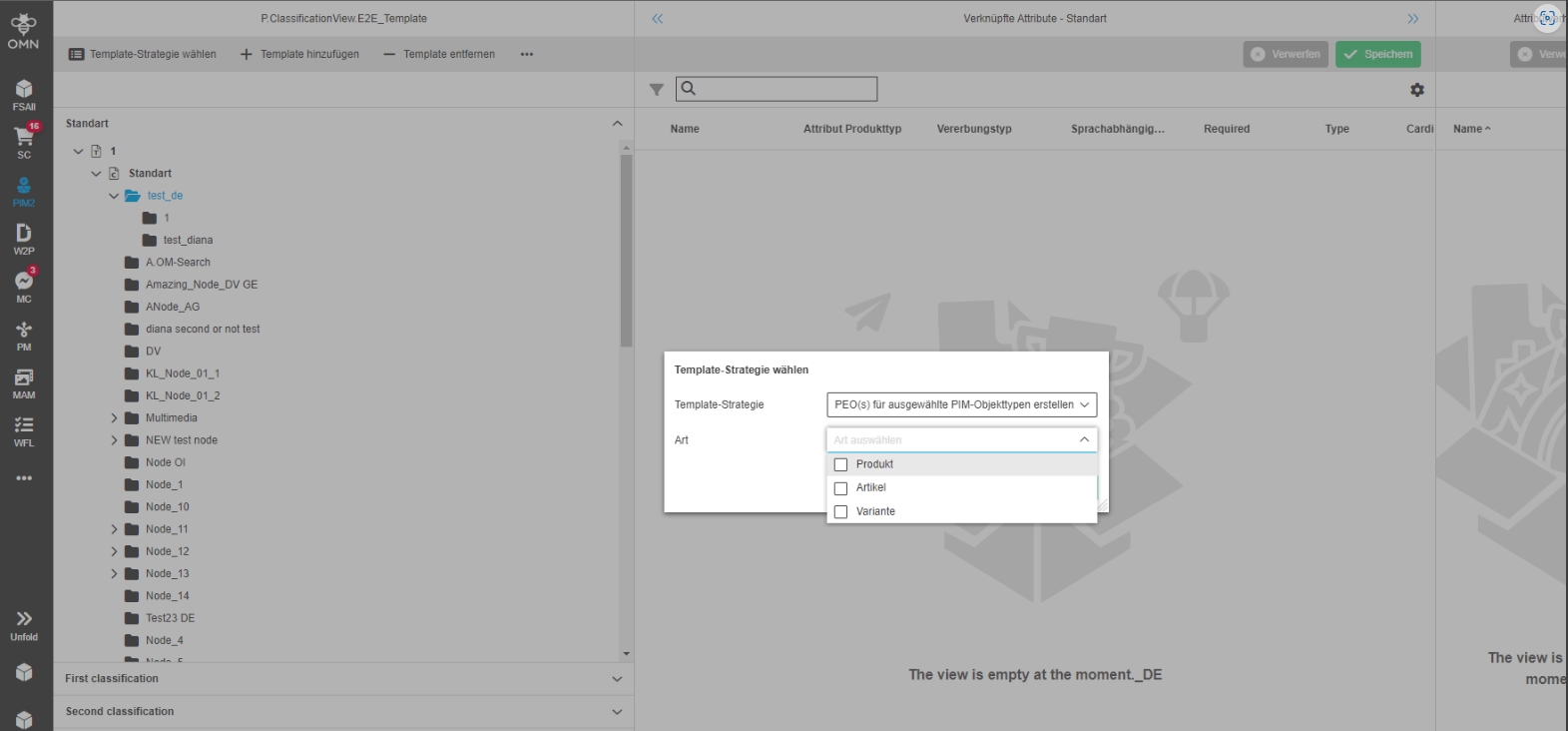Expand the Second classification section
Image resolution: width=1568 pixels, height=731 pixels.
tap(617, 712)
